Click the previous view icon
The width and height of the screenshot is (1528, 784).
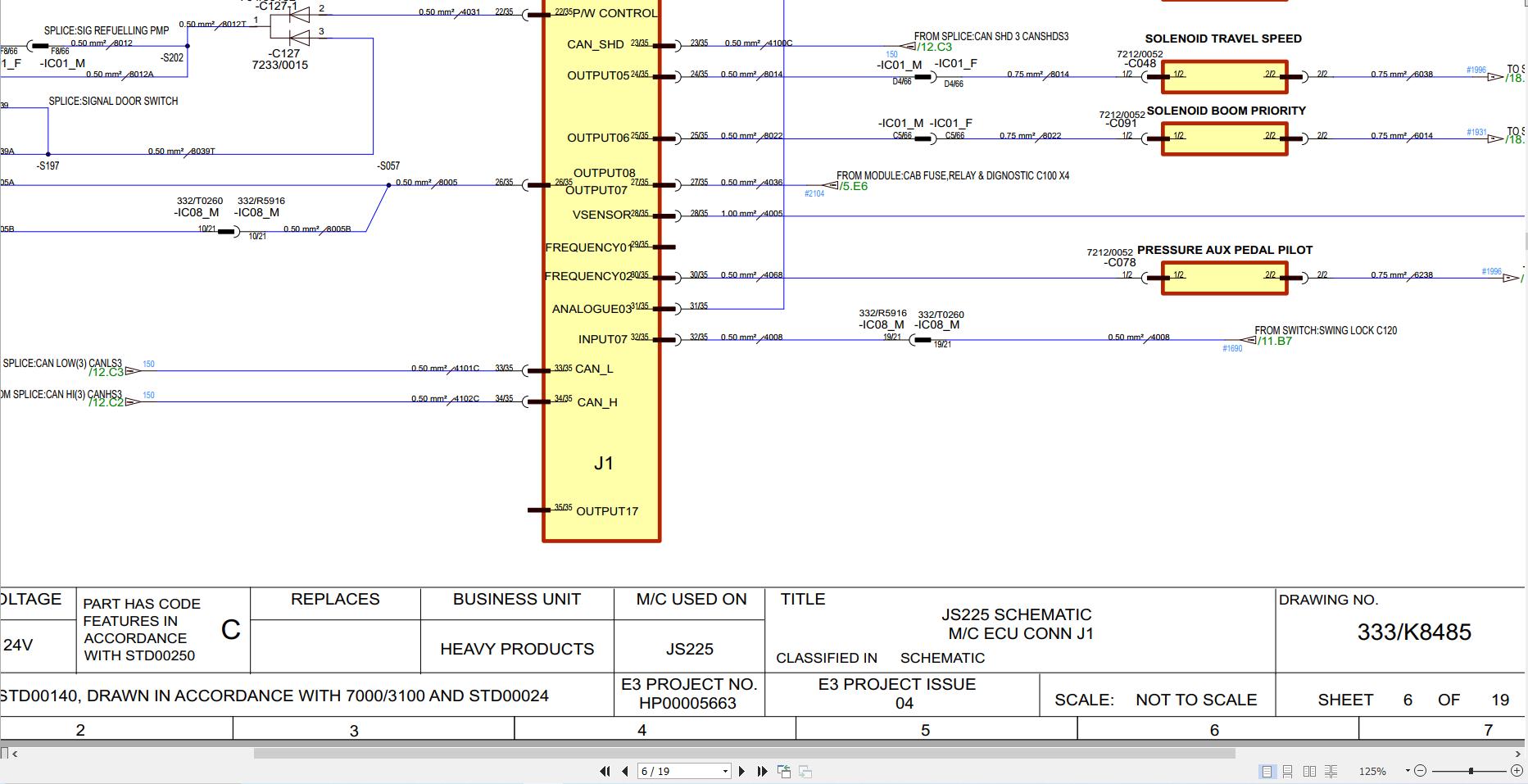pos(784,771)
